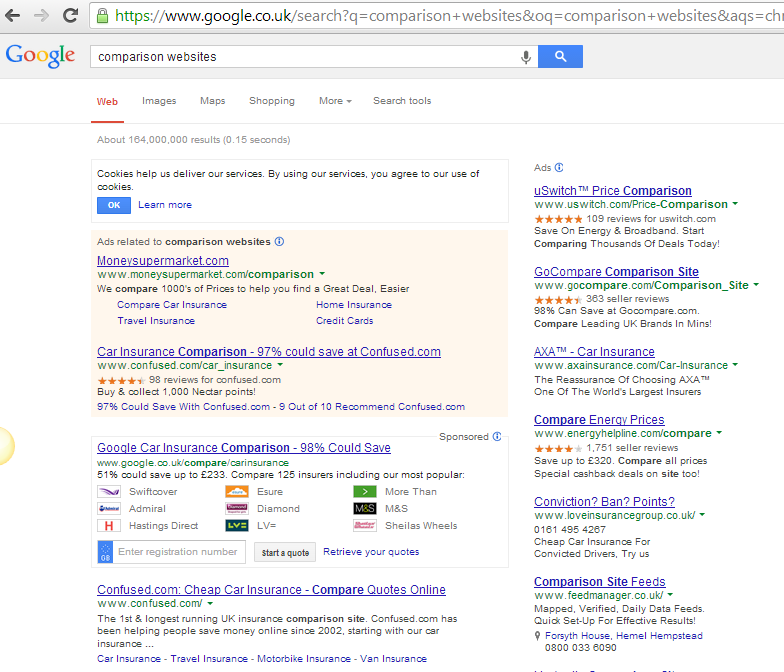784x672 pixels.
Task: Select the Esure insurer logo
Action: pyautogui.click(x=237, y=492)
